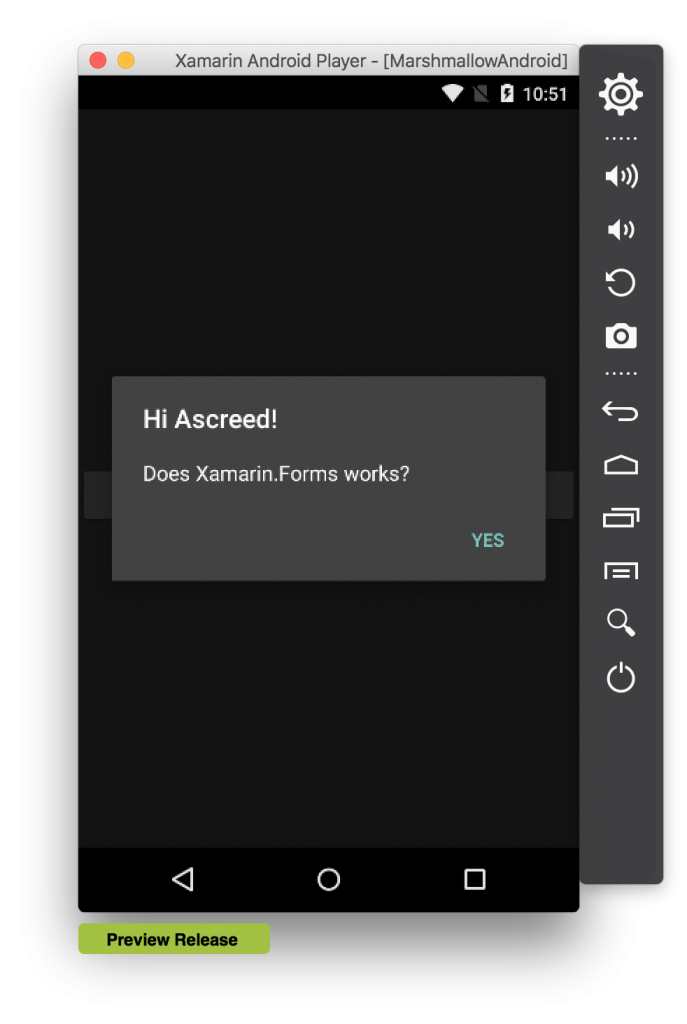
Task: Click the magnifier search icon in sidebar
Action: tap(620, 622)
